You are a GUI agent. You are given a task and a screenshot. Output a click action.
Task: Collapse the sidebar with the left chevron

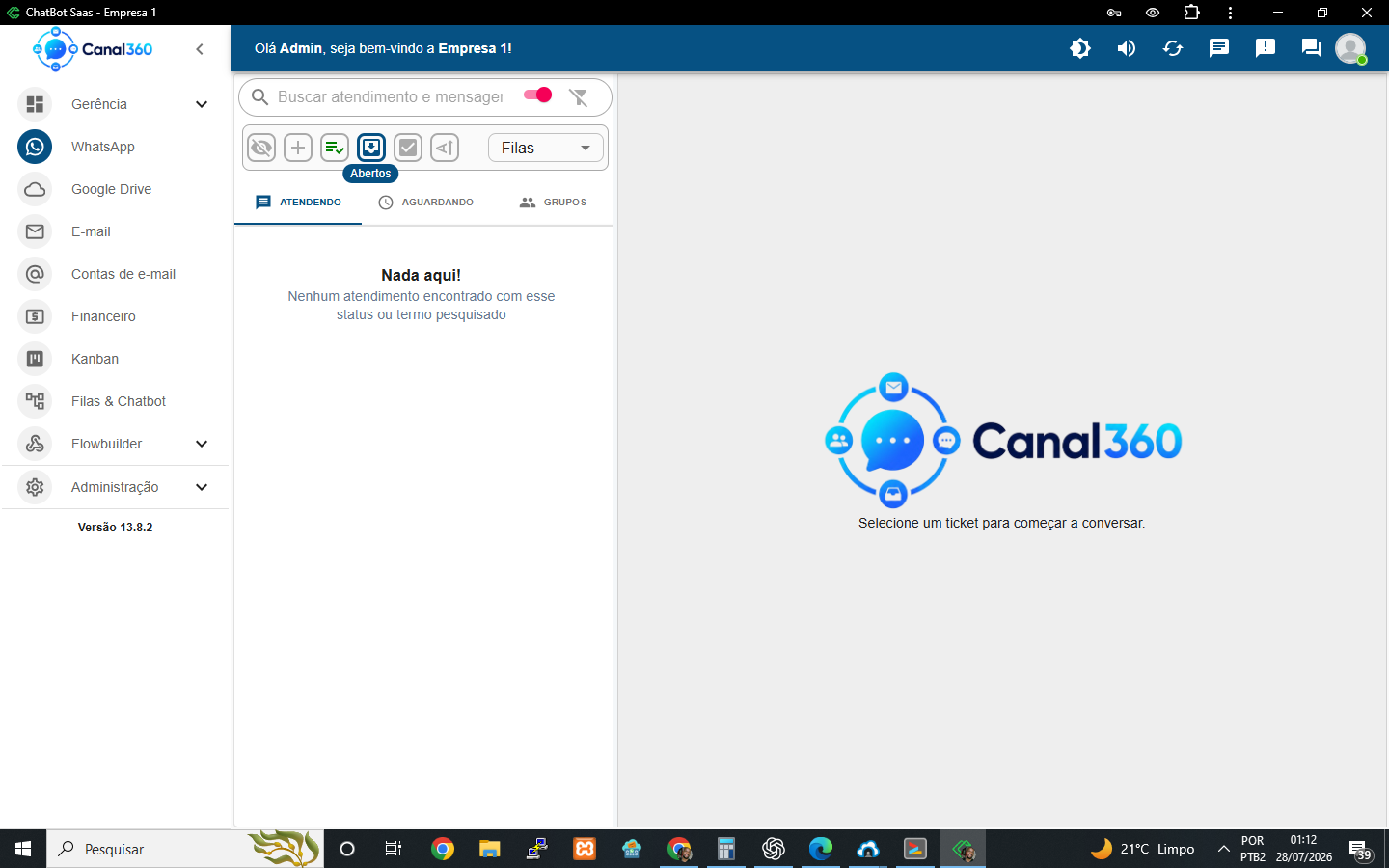click(200, 49)
